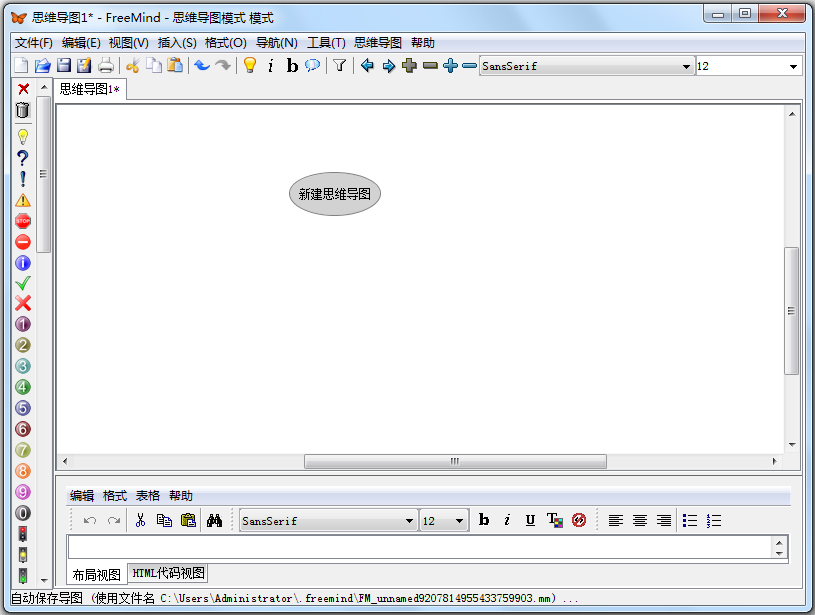Image resolution: width=815 pixels, height=615 pixels.
Task: Cut the selection with the main toolbar scissors
Action: point(133,66)
